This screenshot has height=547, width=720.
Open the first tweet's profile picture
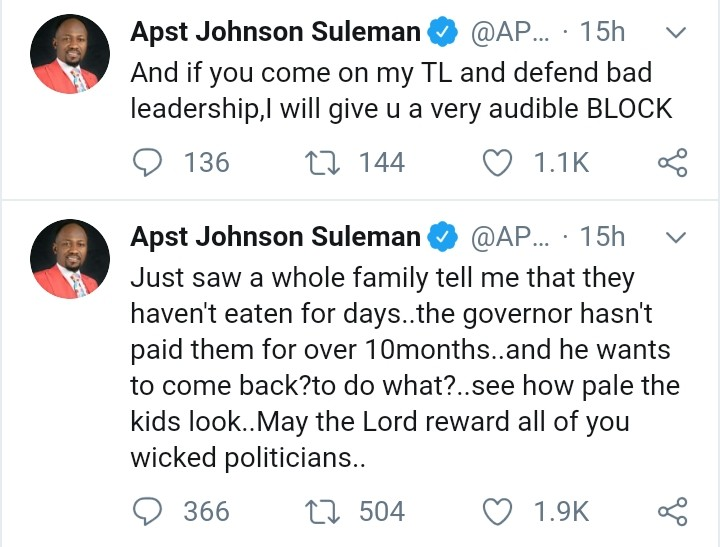point(65,57)
